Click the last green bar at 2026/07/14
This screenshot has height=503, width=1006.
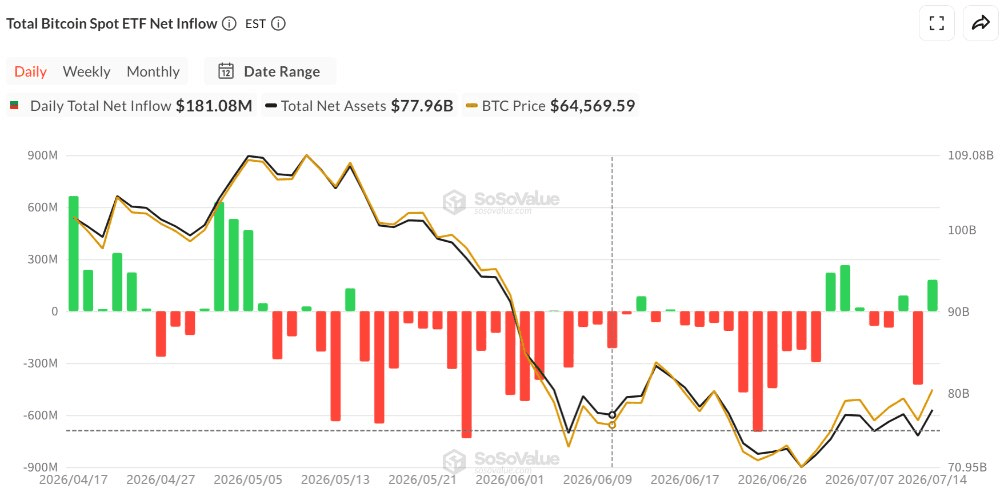pos(932,296)
